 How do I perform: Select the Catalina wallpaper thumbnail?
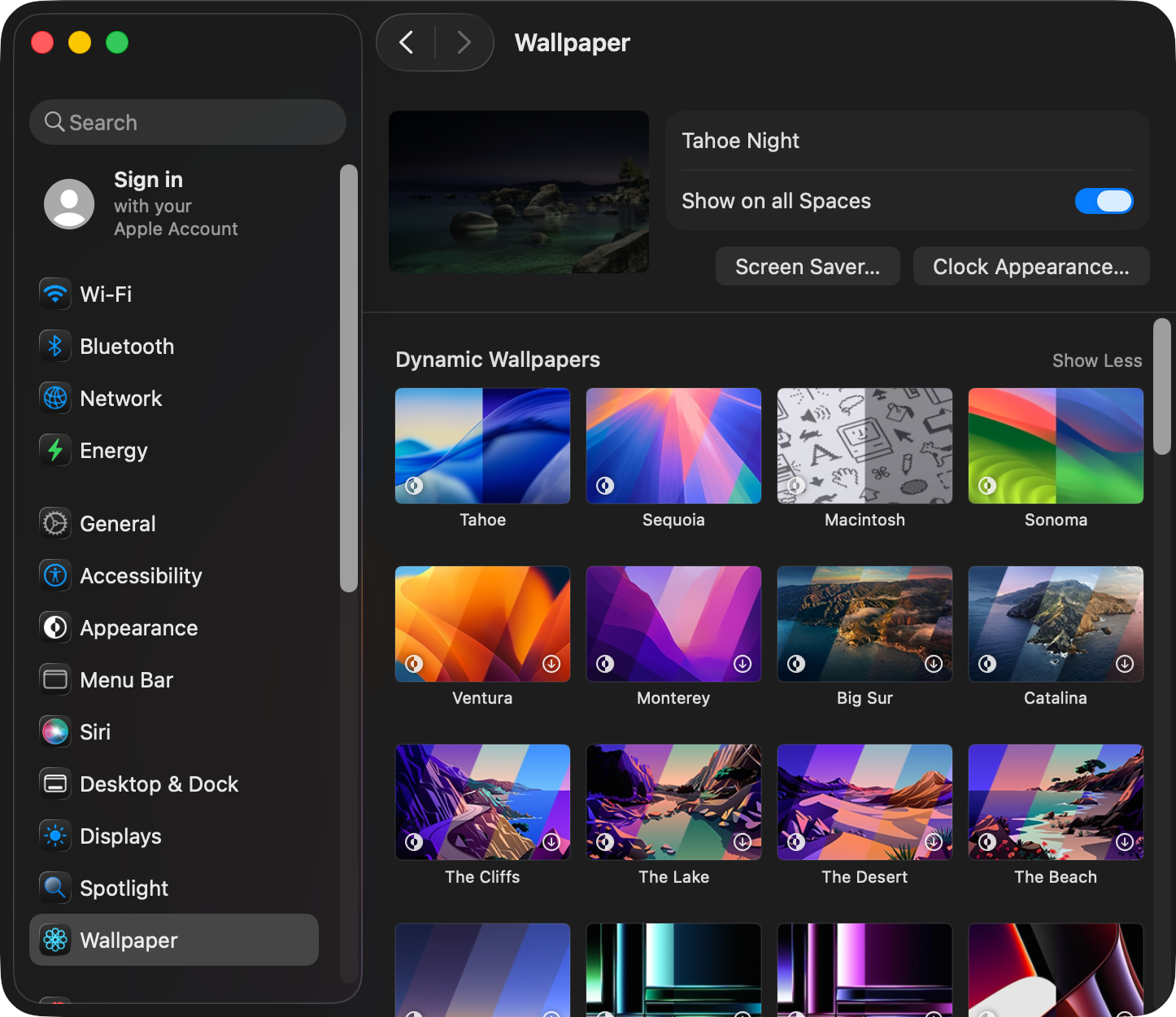(x=1056, y=624)
